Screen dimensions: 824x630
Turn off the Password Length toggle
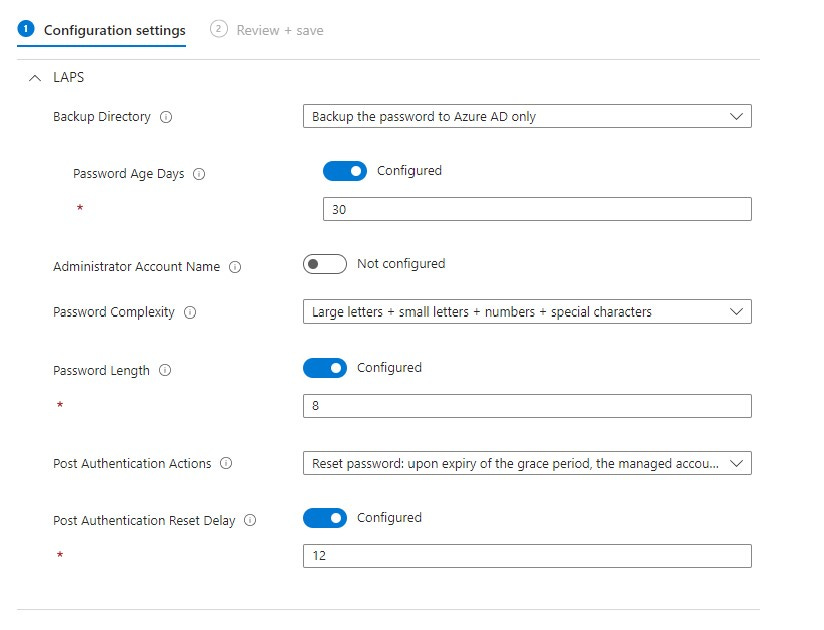tap(325, 368)
